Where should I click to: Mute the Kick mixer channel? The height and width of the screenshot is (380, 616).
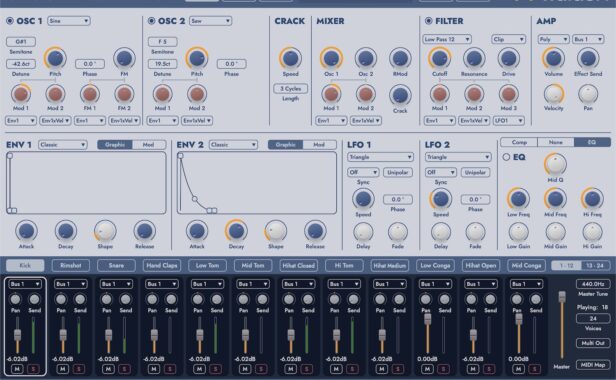[17, 369]
